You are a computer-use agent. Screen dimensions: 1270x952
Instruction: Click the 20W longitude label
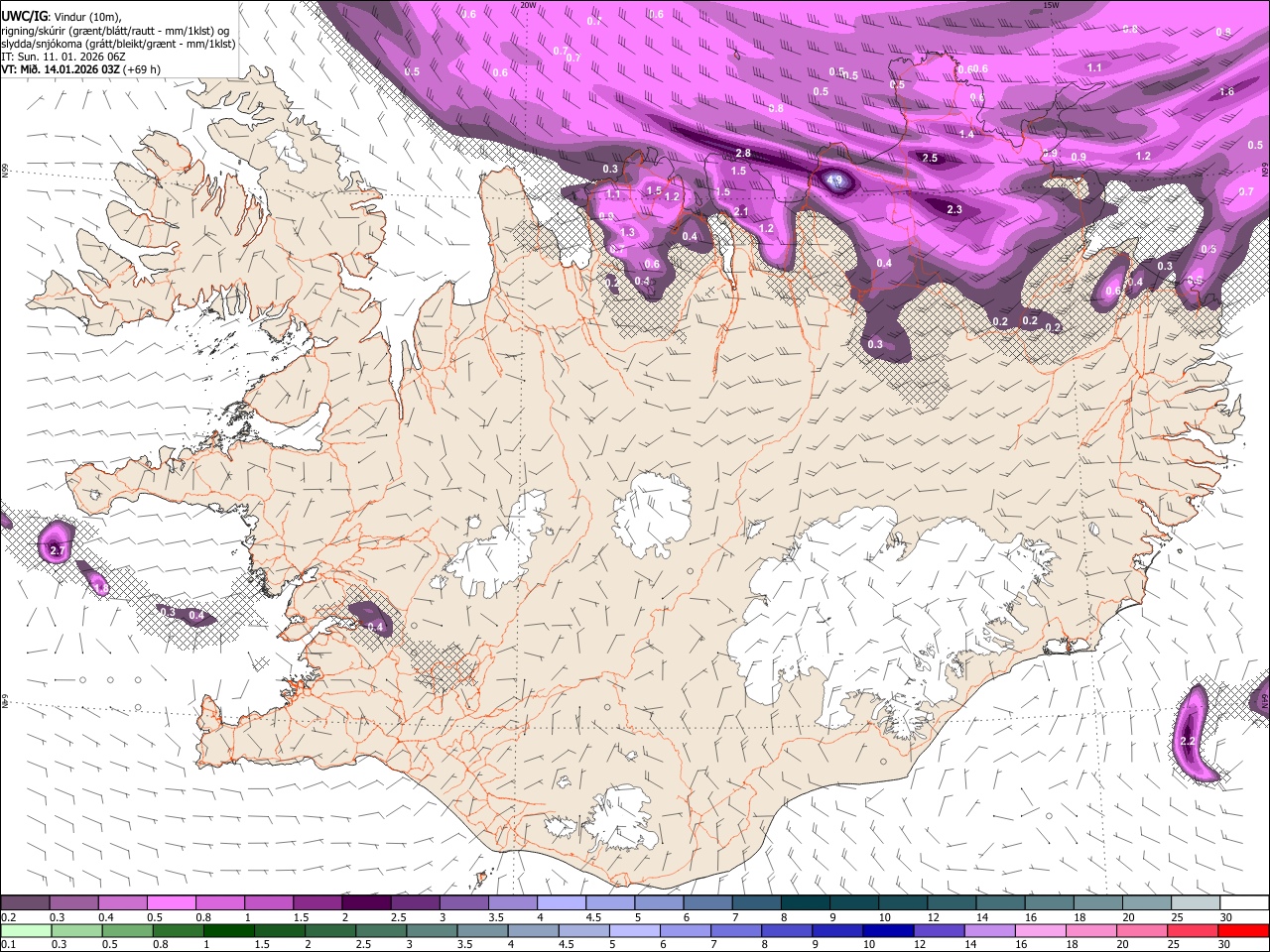tap(528, 5)
